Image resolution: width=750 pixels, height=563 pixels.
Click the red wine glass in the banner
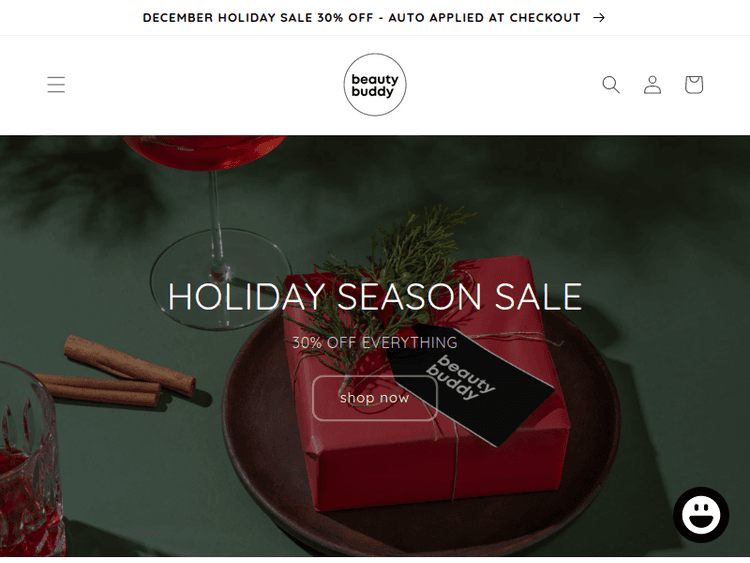coord(213,215)
